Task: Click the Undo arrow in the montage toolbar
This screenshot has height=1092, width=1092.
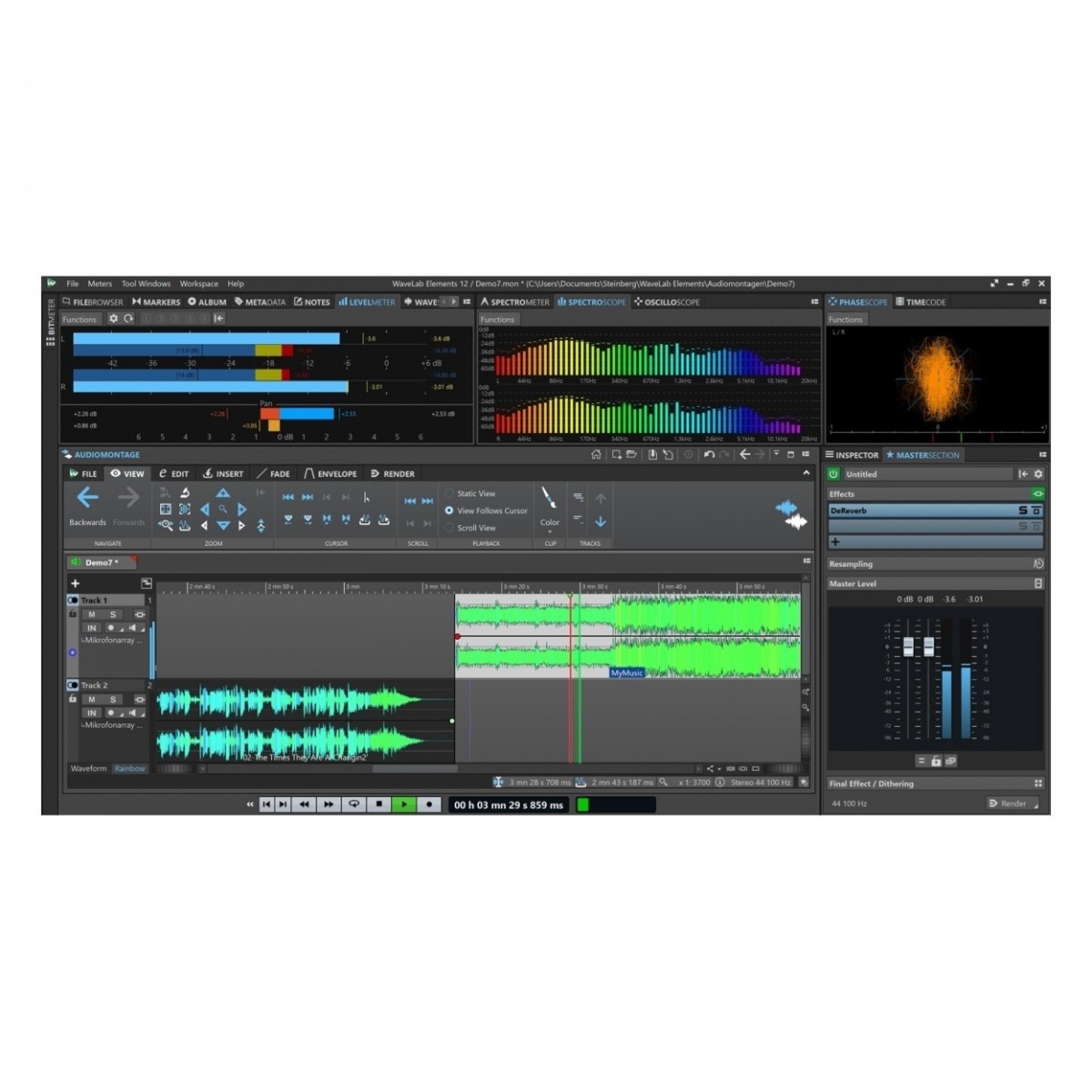Action: 708,453
